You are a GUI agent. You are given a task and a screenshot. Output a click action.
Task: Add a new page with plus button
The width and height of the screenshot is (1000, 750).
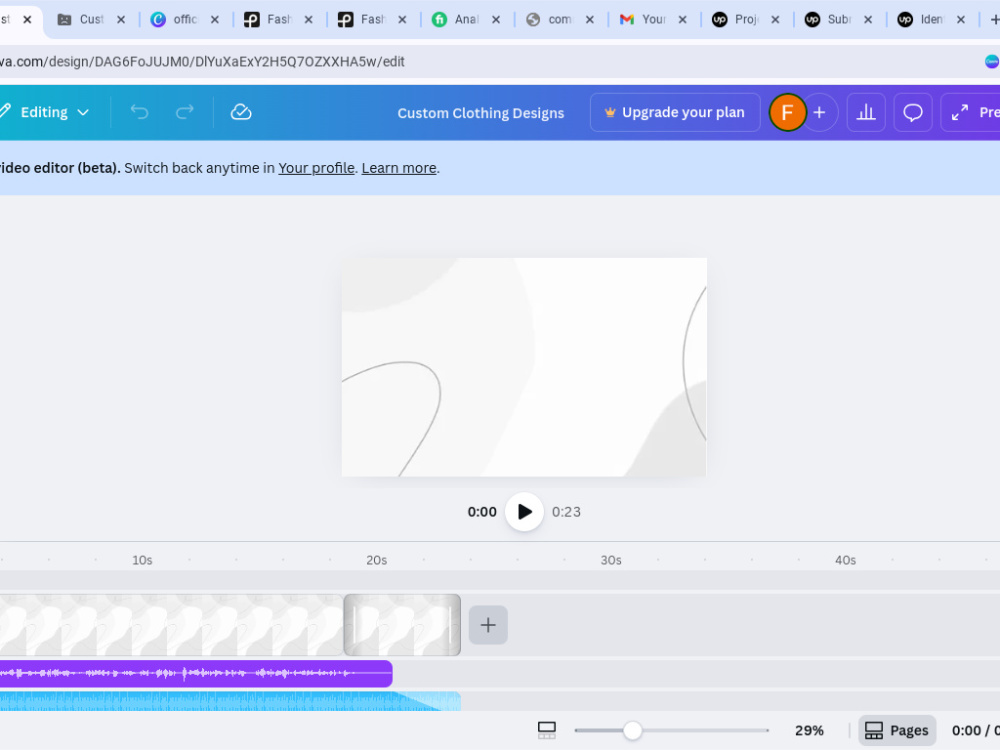[488, 625]
